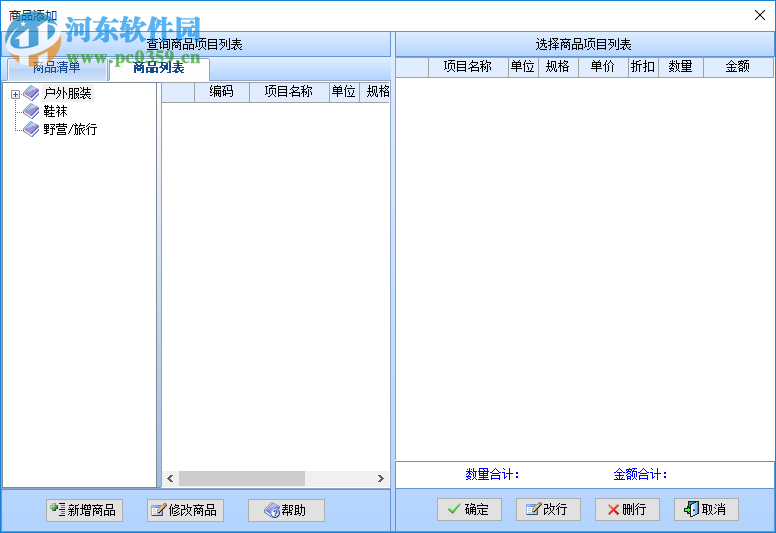
Task: Click the 改行 edit row button
Action: [548, 509]
